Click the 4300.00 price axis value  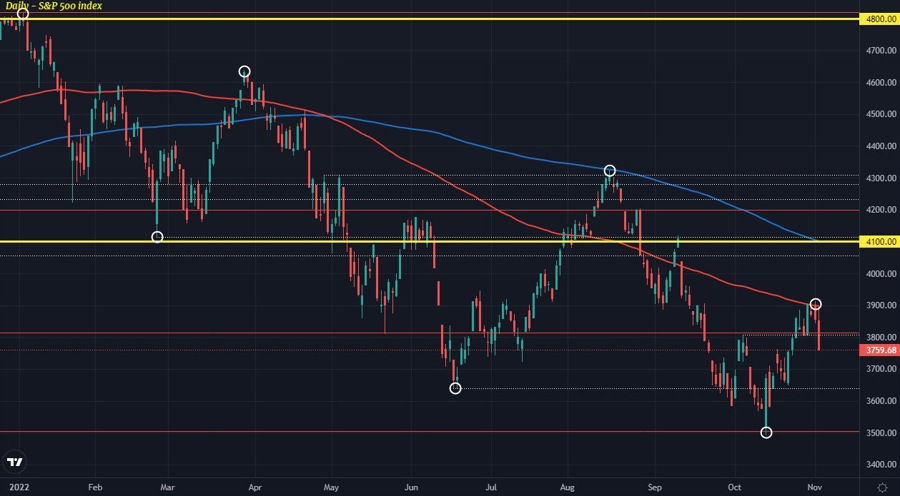click(881, 179)
